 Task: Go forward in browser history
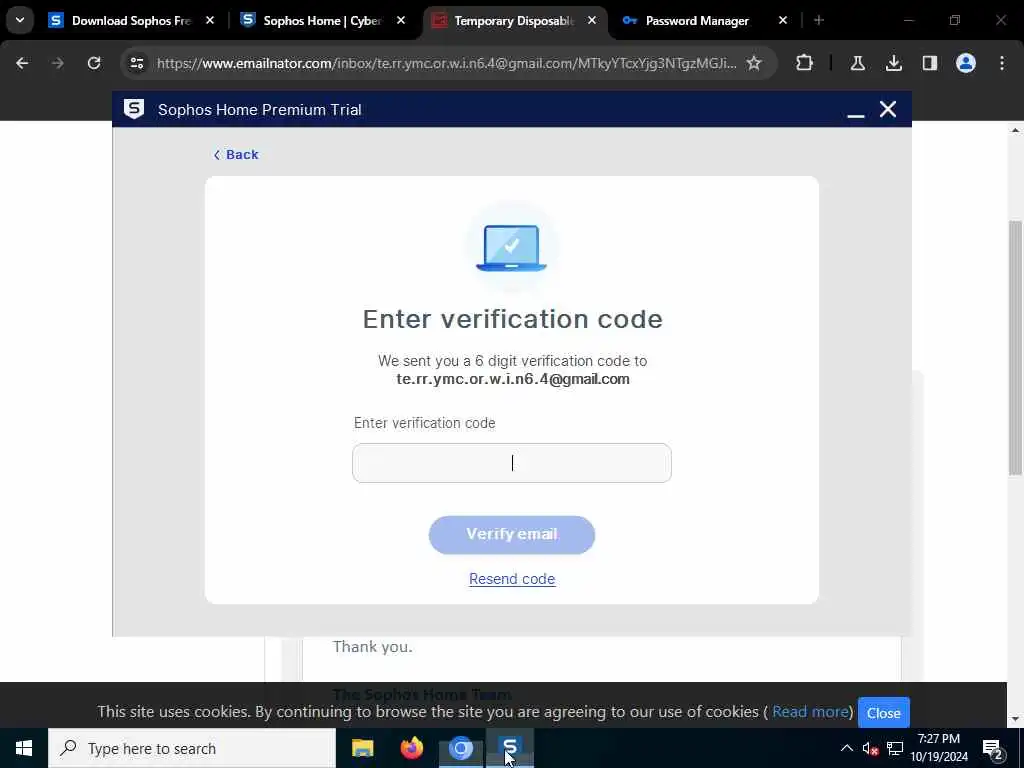pos(58,63)
